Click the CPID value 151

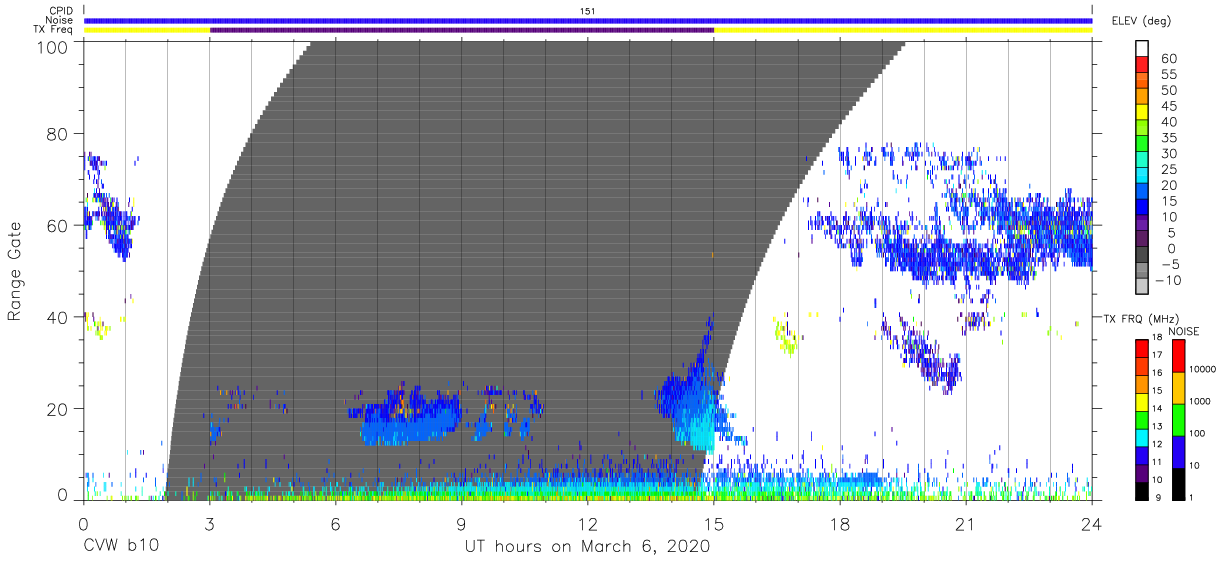[x=588, y=11]
